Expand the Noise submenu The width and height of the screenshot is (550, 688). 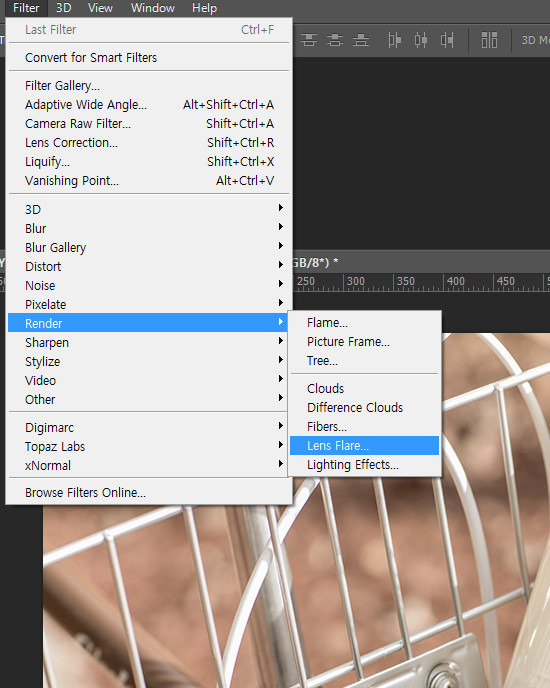pos(150,286)
